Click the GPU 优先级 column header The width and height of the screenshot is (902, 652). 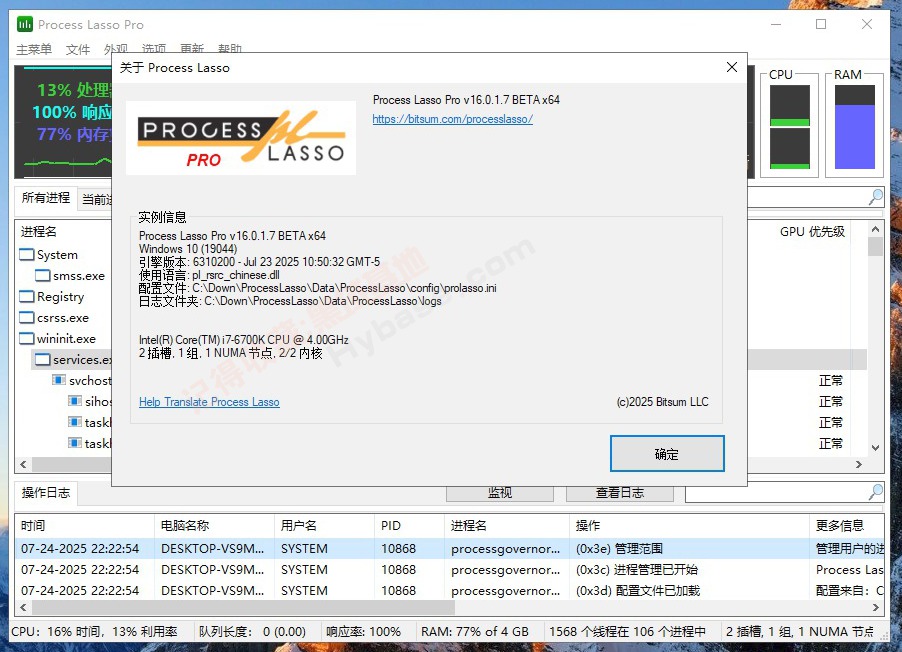812,231
